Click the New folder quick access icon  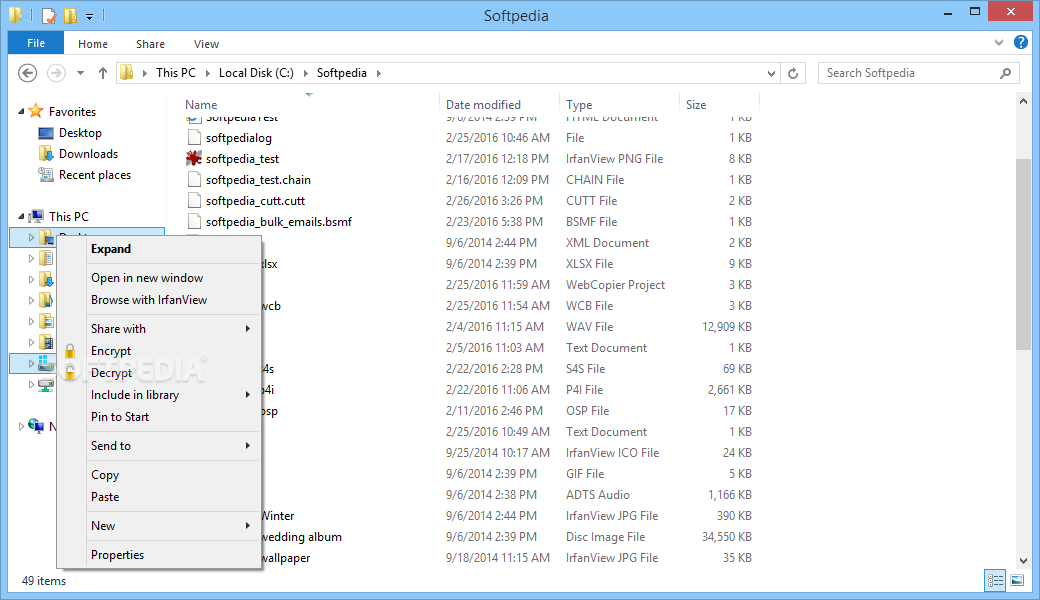click(x=70, y=15)
